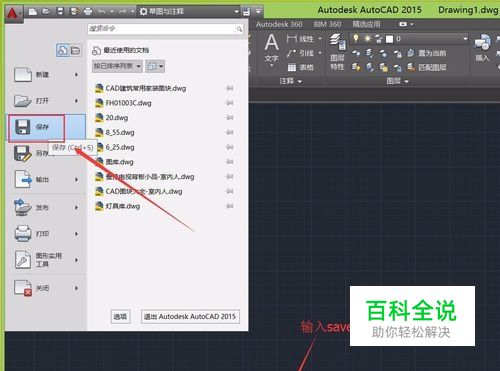This screenshot has width=500, height=371.
Task: Expand the 打开 submenu arrow
Action: (x=76, y=101)
